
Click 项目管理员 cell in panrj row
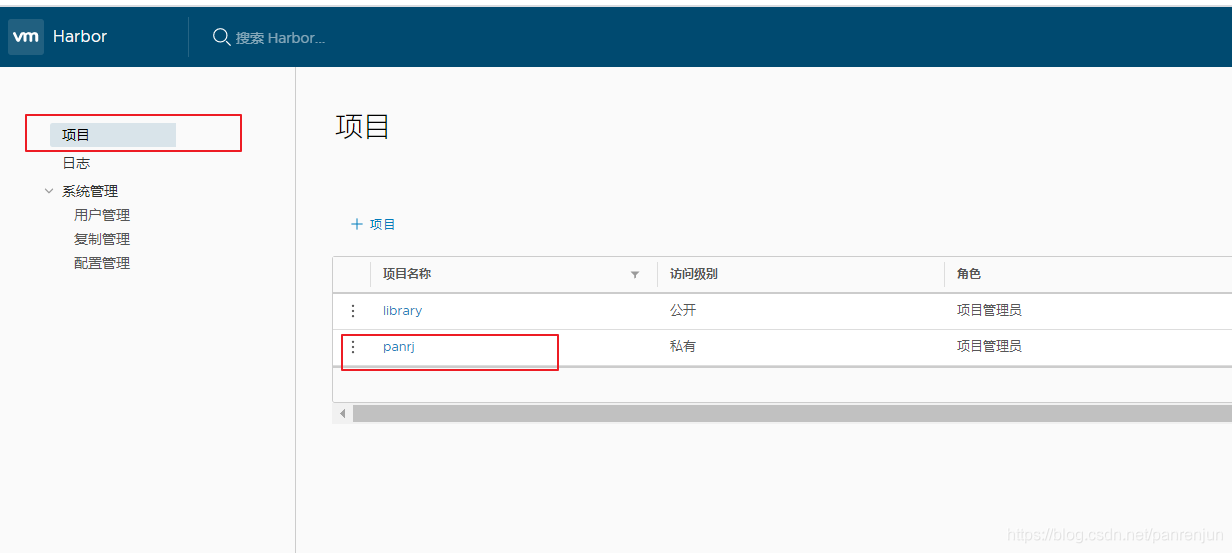tap(989, 347)
